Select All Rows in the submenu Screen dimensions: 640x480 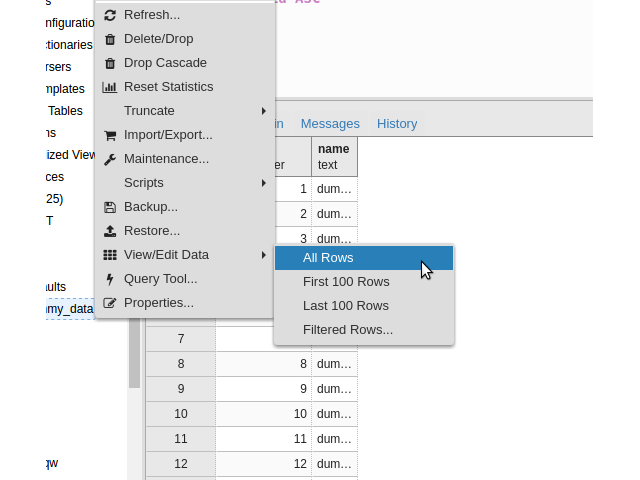coord(364,258)
